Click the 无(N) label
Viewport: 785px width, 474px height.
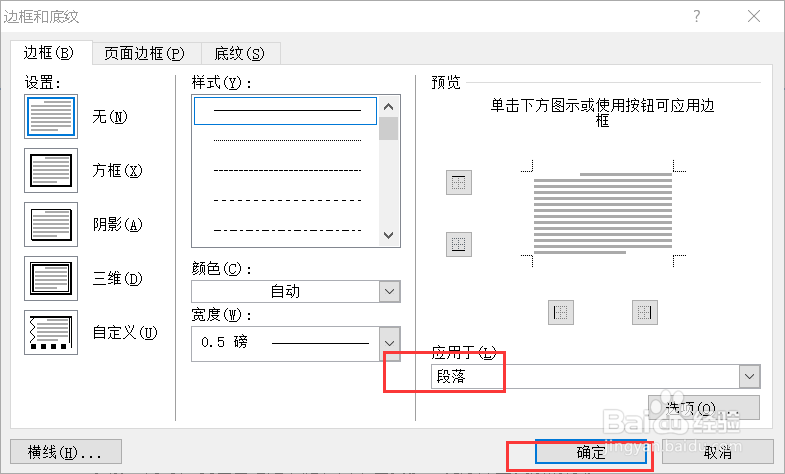(110, 117)
